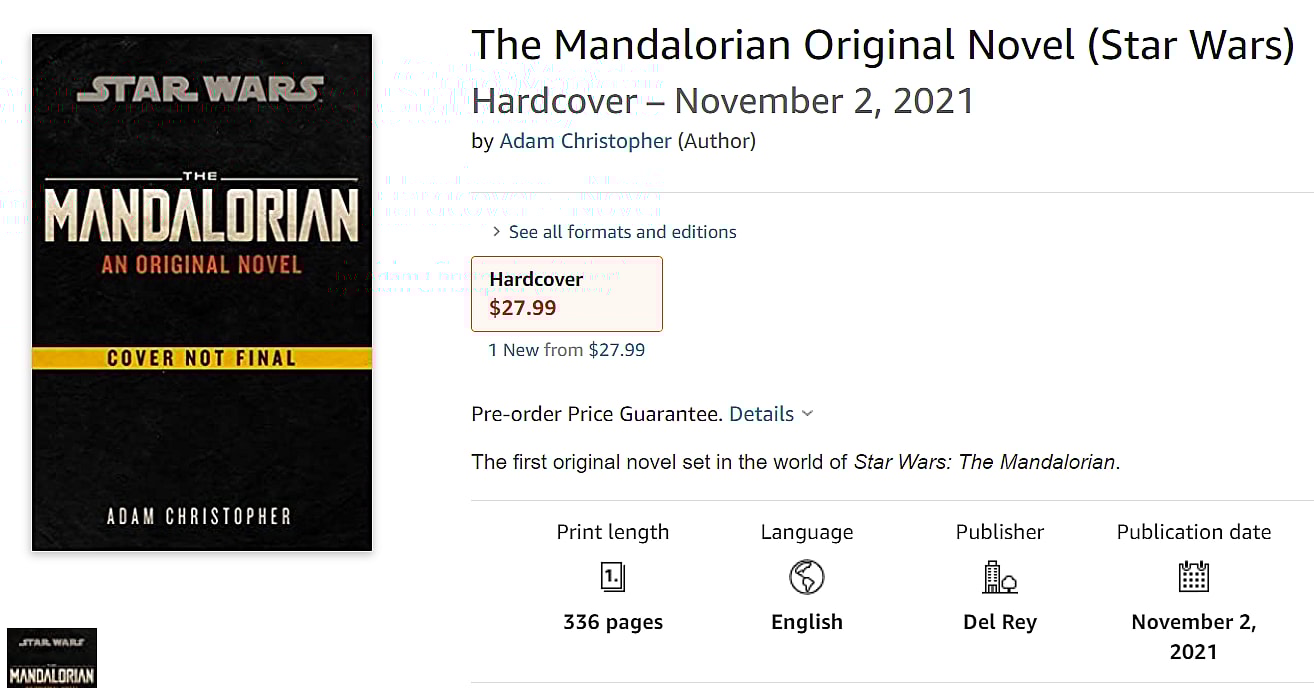Open the "1 New from $27.99" link
1314x688 pixels.
pyautogui.click(x=567, y=350)
